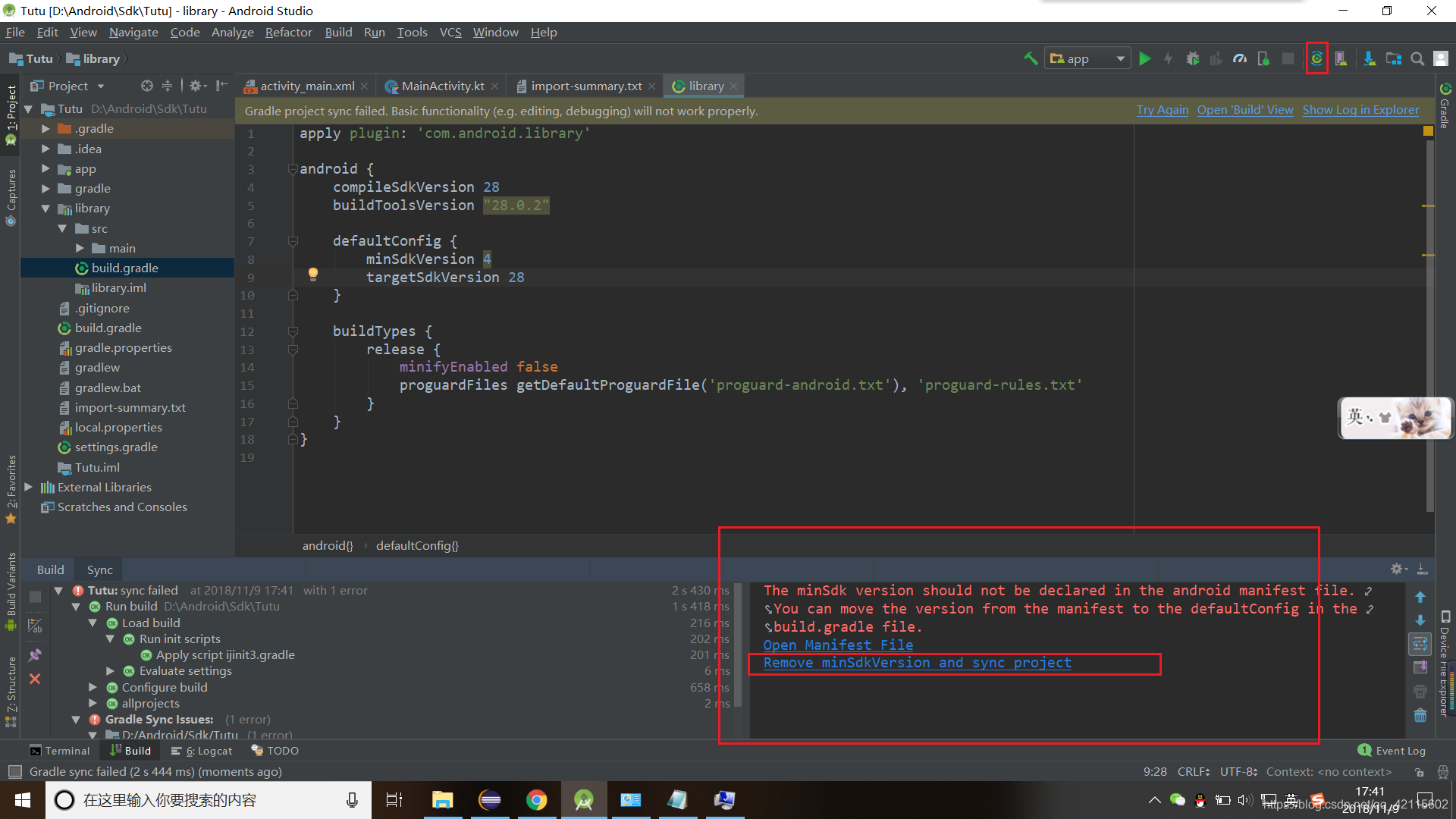The image size is (1456, 819).
Task: Open the Analyze menu
Action: (x=232, y=32)
